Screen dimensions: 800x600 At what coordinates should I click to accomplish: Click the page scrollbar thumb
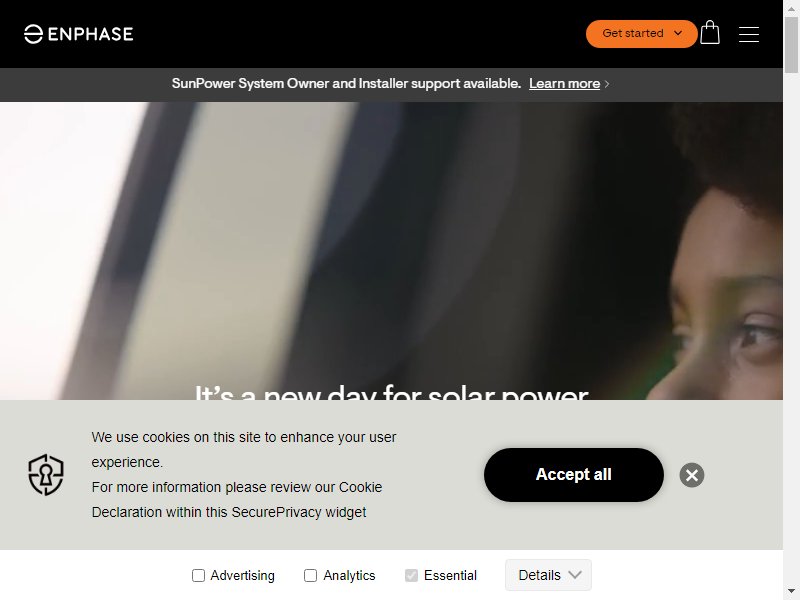[791, 45]
